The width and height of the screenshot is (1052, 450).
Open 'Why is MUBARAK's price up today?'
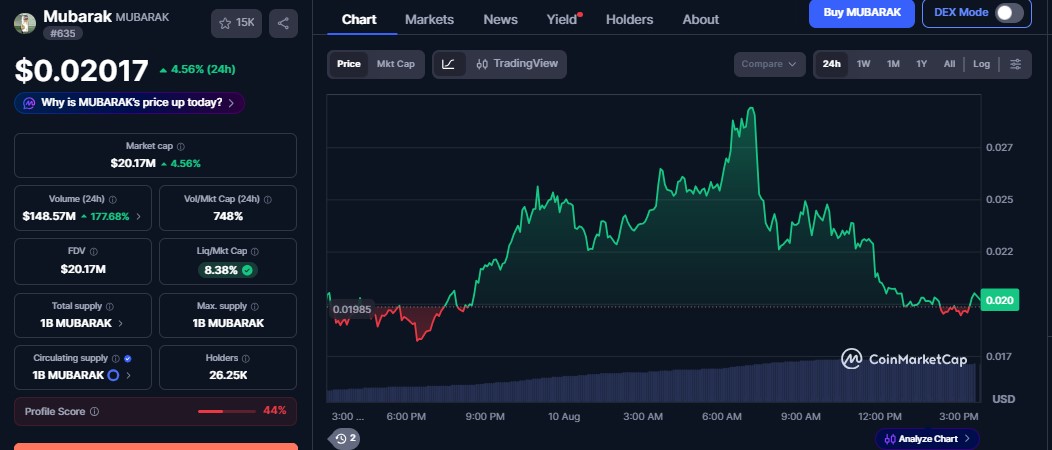tap(129, 103)
